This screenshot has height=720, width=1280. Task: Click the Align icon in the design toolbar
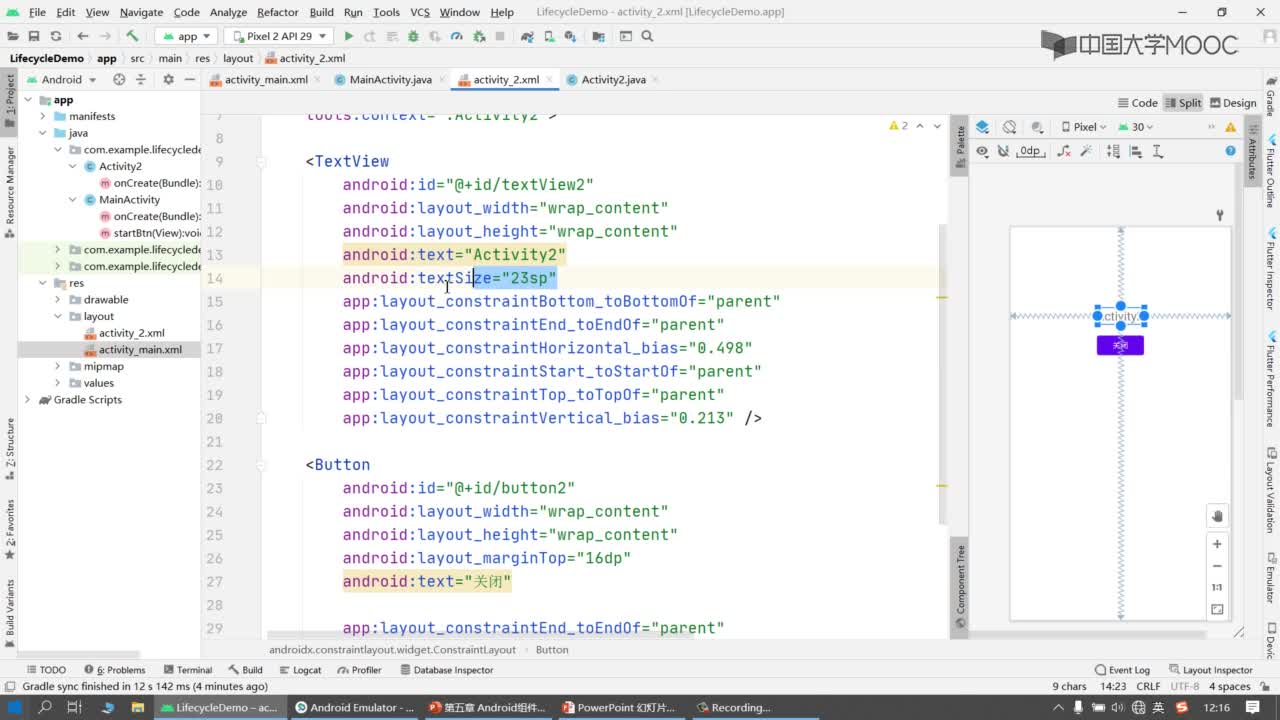click(x=1136, y=151)
